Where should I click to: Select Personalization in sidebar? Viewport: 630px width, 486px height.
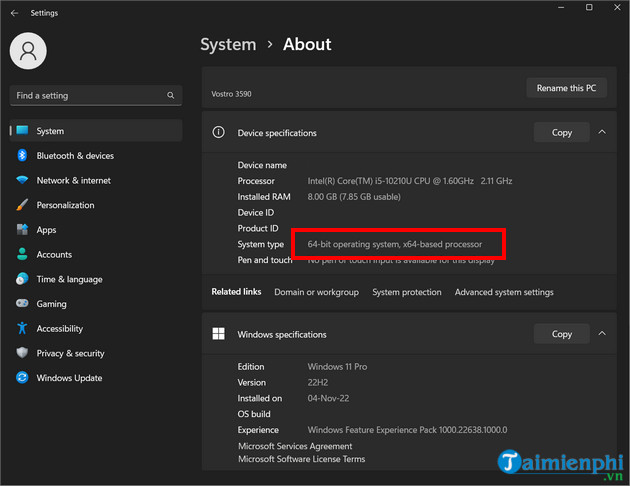[x=96, y=205]
